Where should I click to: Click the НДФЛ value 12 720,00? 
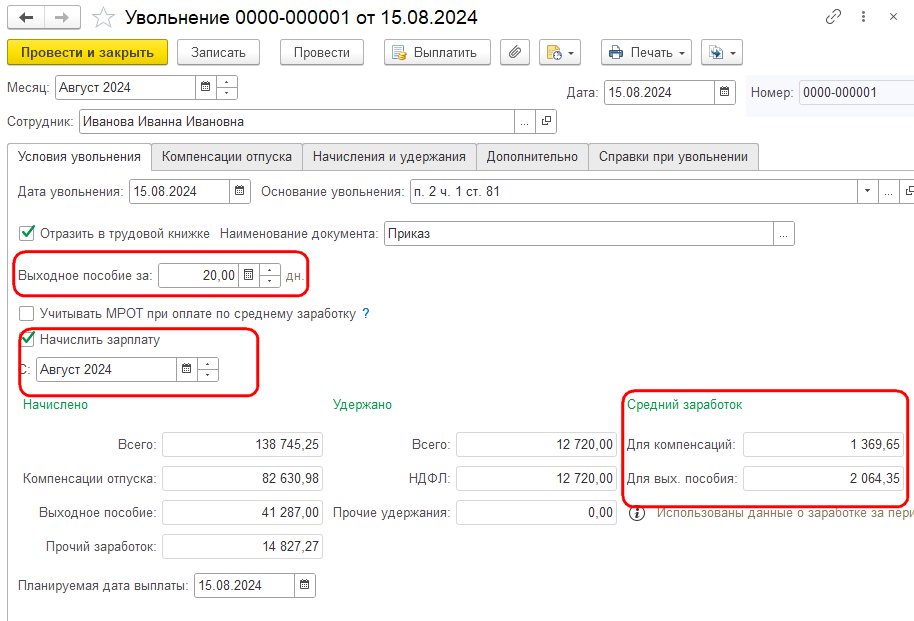tap(536, 478)
